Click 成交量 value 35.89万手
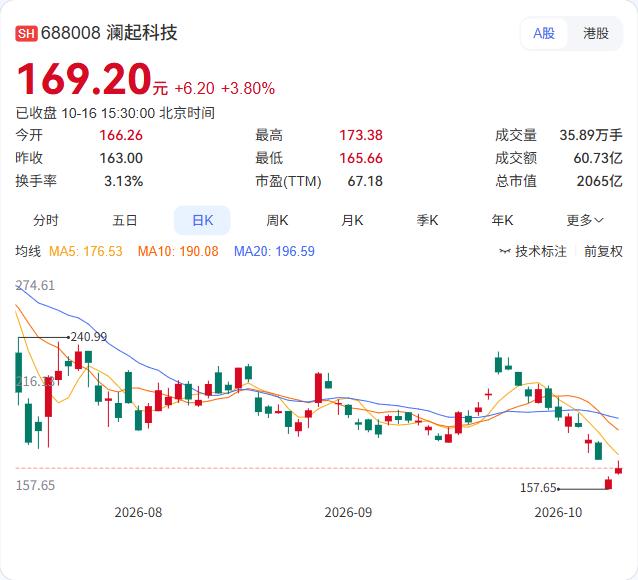 click(x=591, y=135)
